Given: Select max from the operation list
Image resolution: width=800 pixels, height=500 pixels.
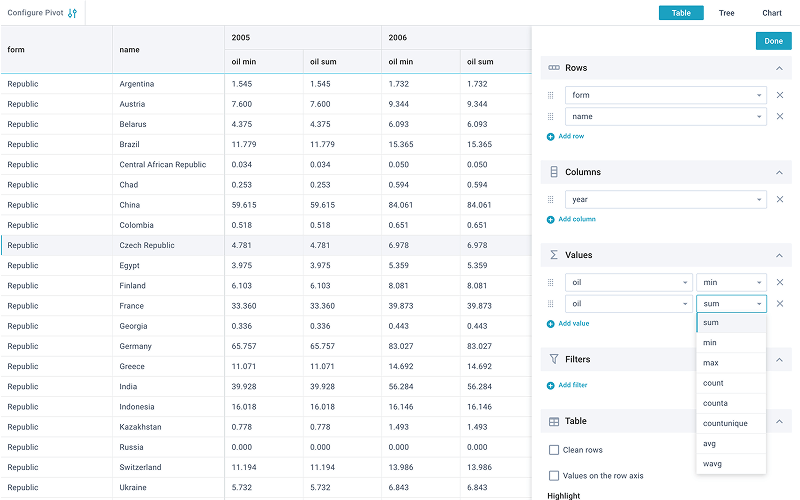Looking at the screenshot, I should pos(731,363).
